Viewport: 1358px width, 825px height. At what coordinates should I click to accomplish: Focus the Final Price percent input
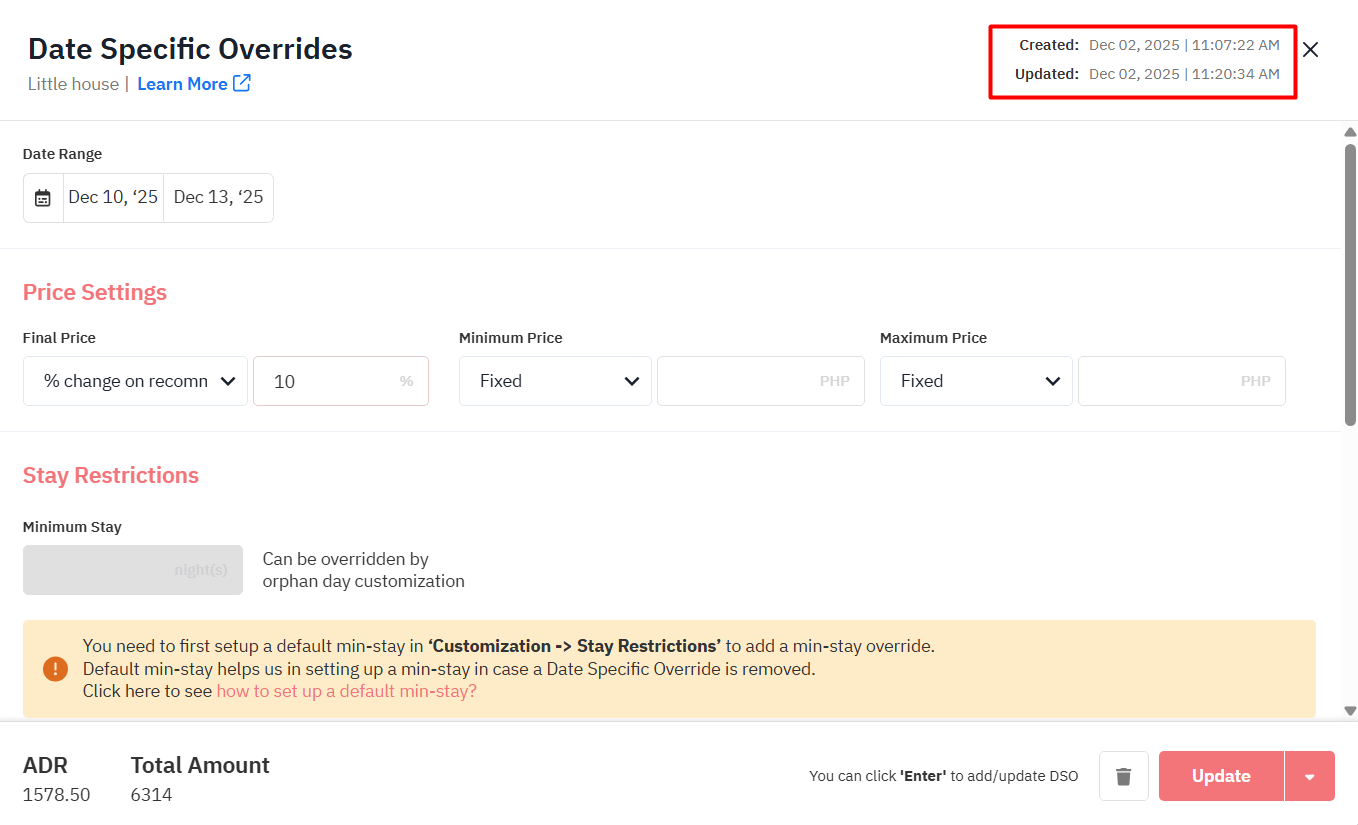pyautogui.click(x=330, y=381)
